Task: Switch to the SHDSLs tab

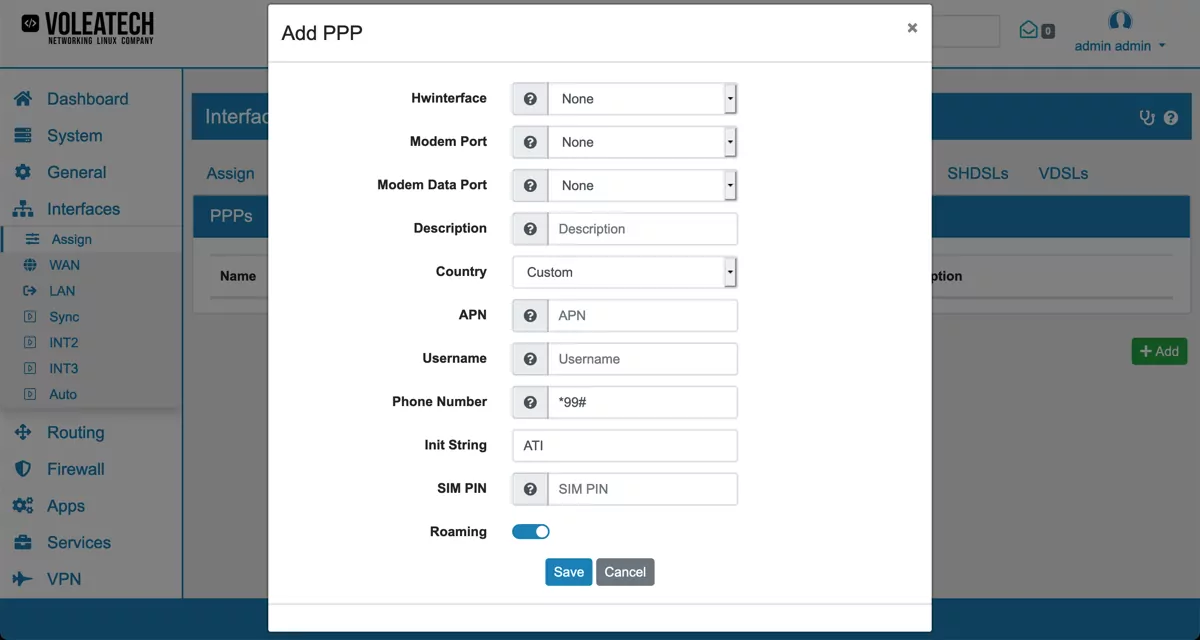Action: coord(977,173)
